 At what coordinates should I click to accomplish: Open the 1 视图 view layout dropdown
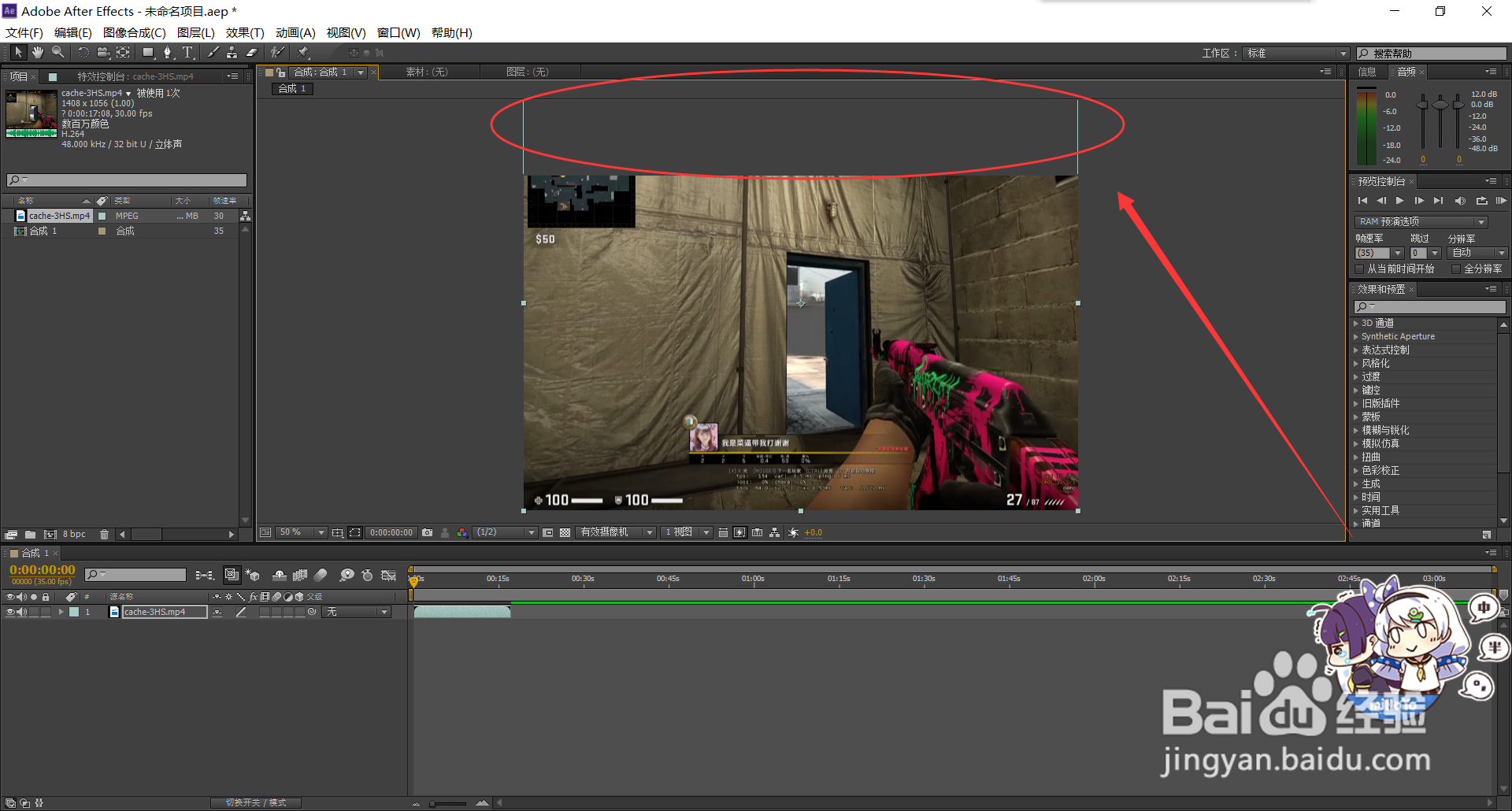pyautogui.click(x=687, y=532)
